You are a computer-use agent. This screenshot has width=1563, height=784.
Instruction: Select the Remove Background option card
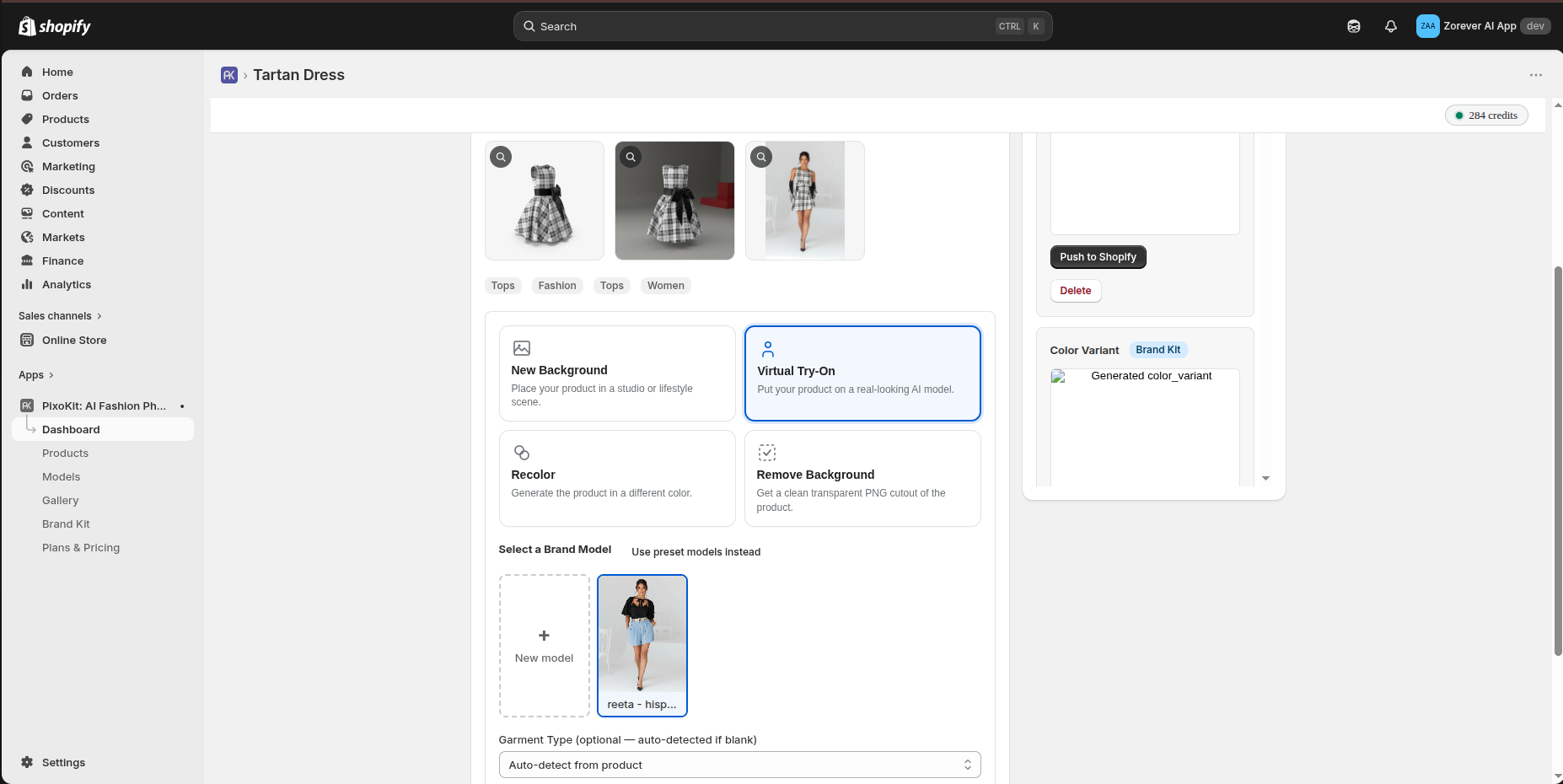862,478
